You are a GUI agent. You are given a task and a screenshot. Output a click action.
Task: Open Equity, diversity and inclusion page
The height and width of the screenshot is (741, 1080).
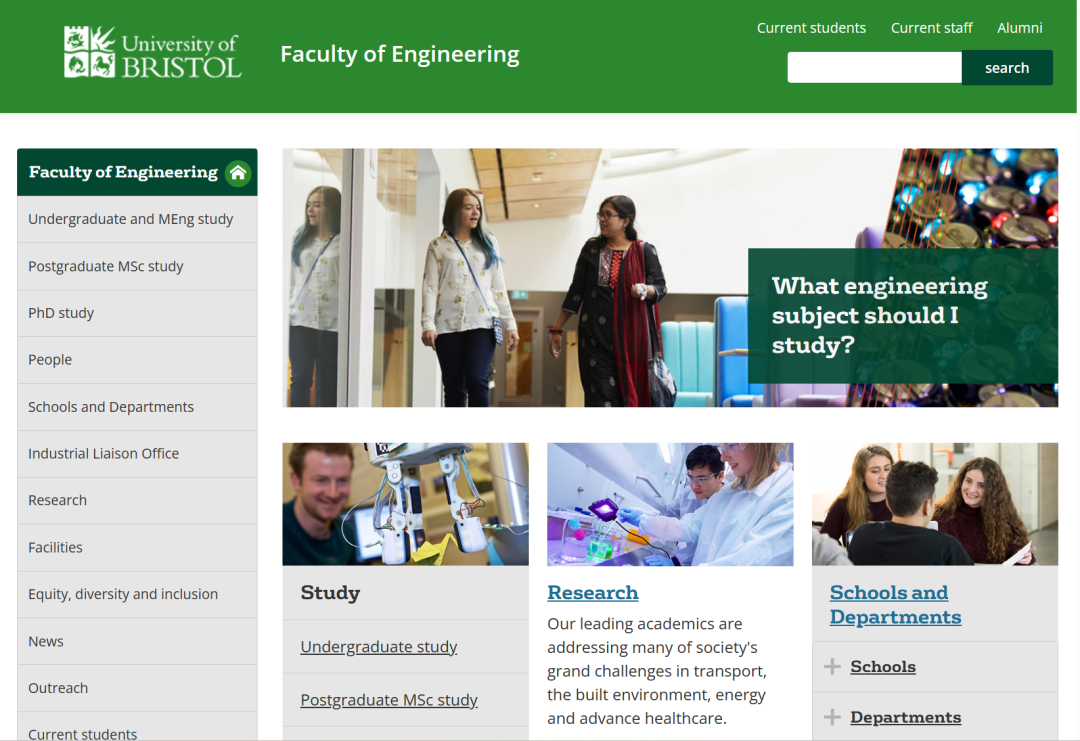[123, 594]
